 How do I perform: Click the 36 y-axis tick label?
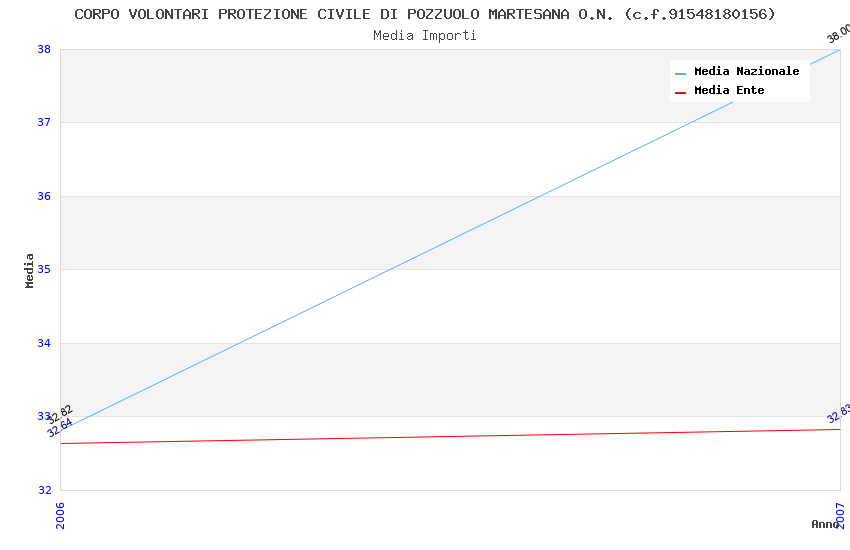[44, 196]
